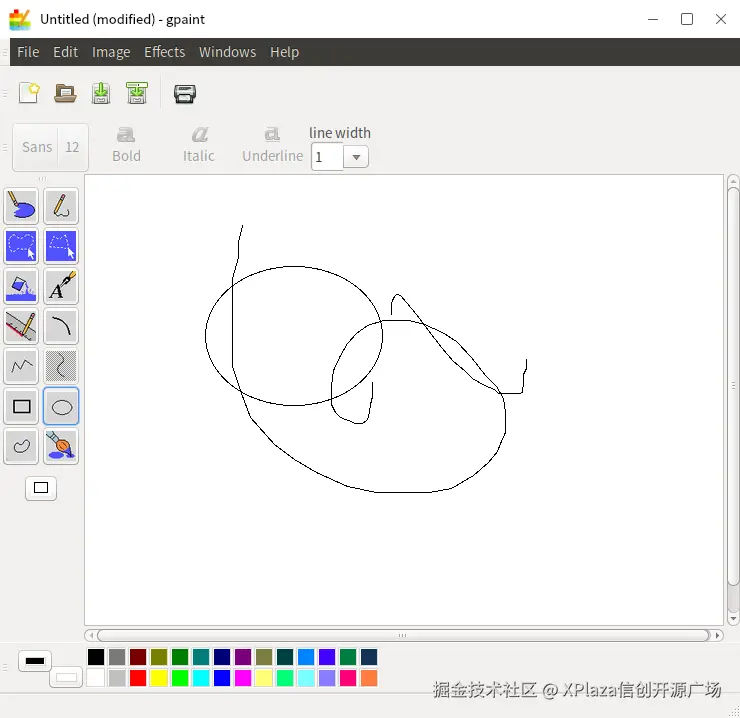The height and width of the screenshot is (718, 740).
Task: Create a new image document
Action: [29, 93]
